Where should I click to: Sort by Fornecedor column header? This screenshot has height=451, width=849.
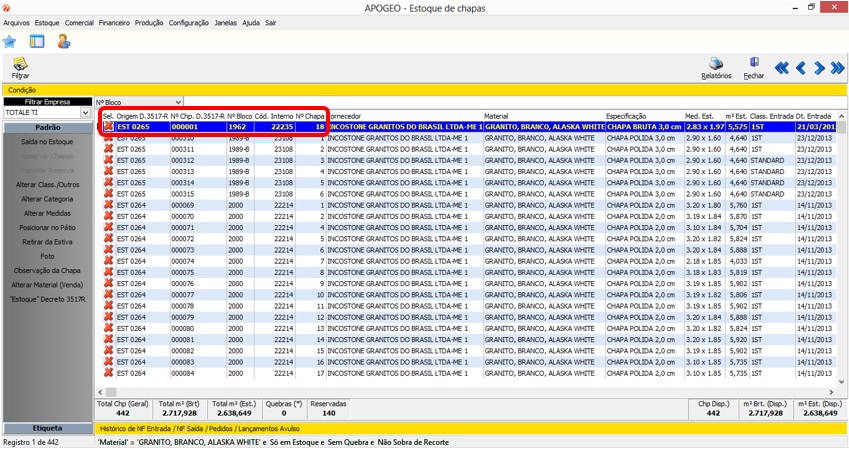point(404,116)
